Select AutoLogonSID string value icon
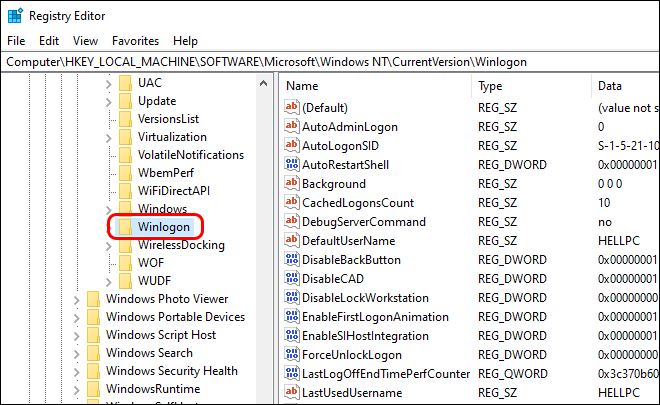Screen dimensions: 660x405 point(291,145)
